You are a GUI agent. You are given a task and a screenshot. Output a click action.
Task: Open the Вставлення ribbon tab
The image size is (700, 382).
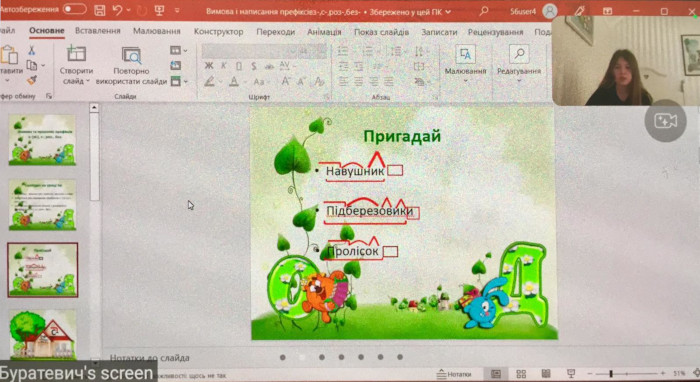[x=98, y=31]
